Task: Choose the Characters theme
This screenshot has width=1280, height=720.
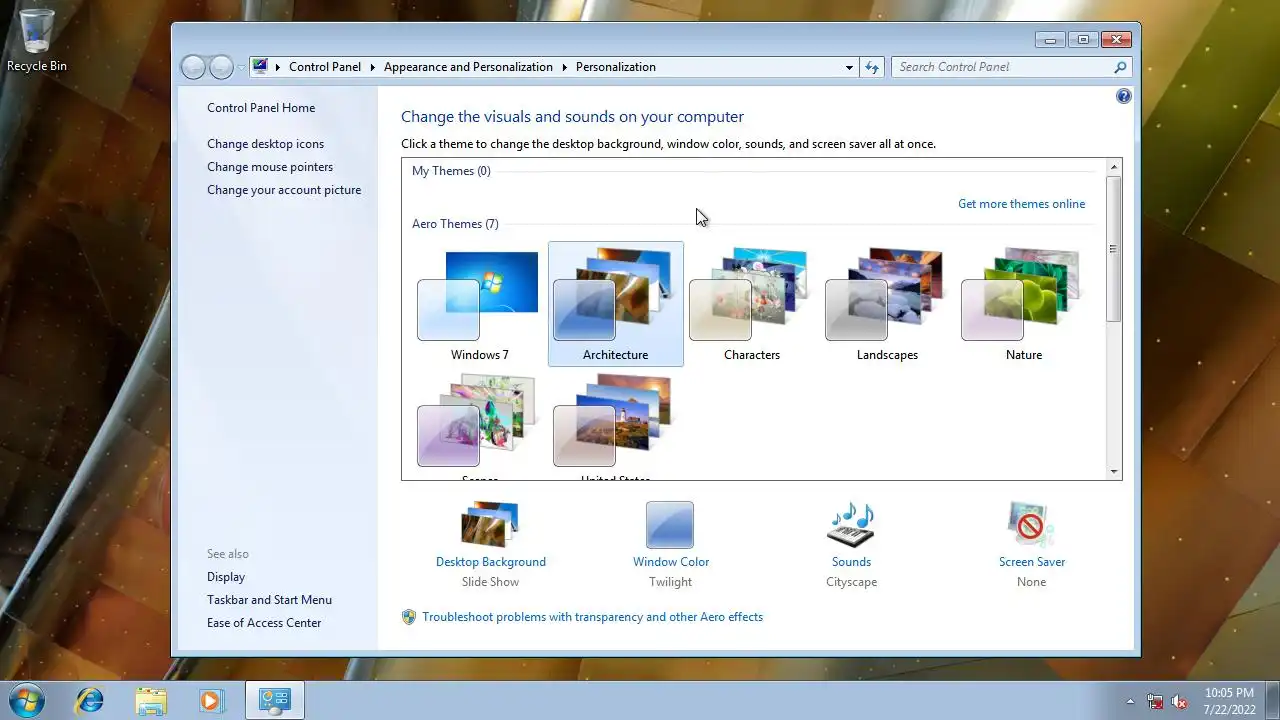Action: 751,305
